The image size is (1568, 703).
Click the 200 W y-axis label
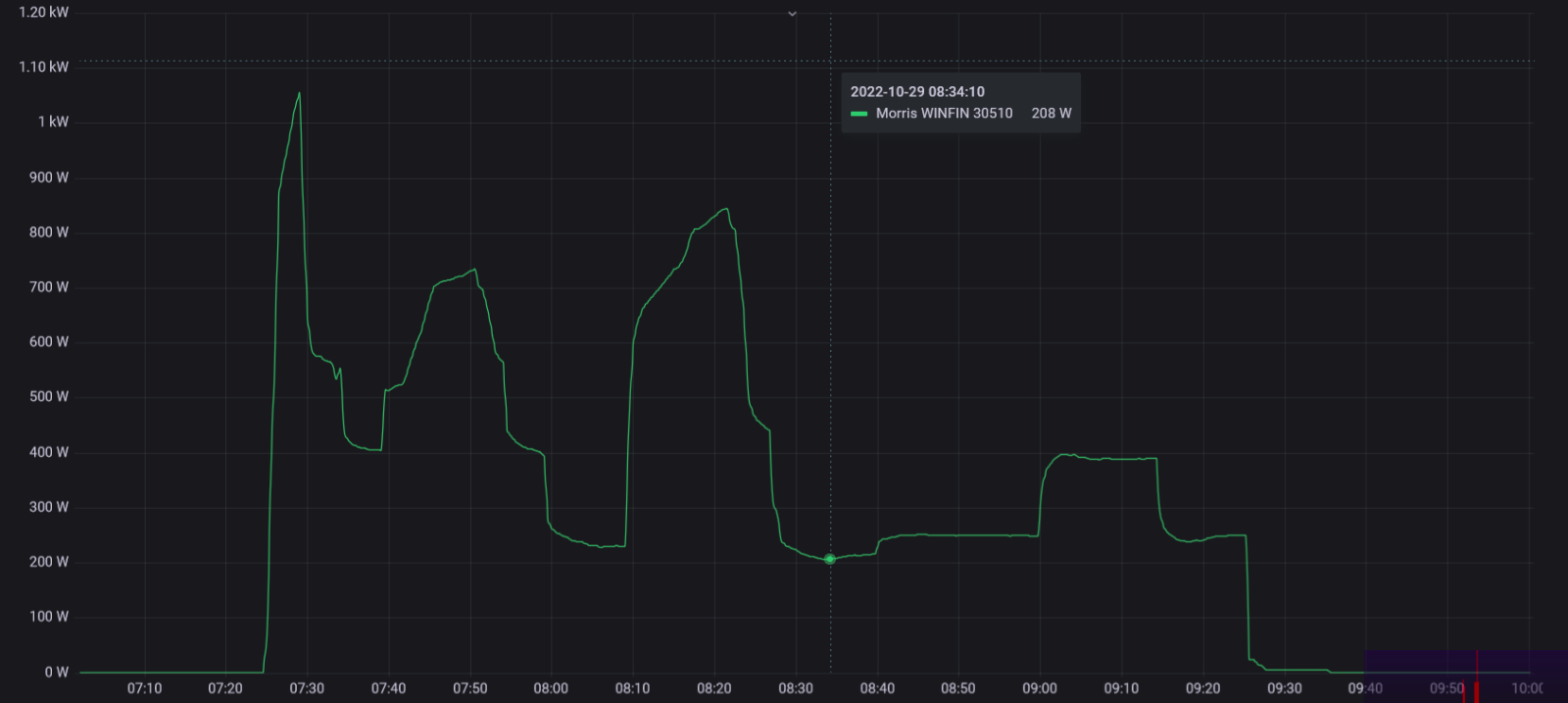[x=49, y=562]
